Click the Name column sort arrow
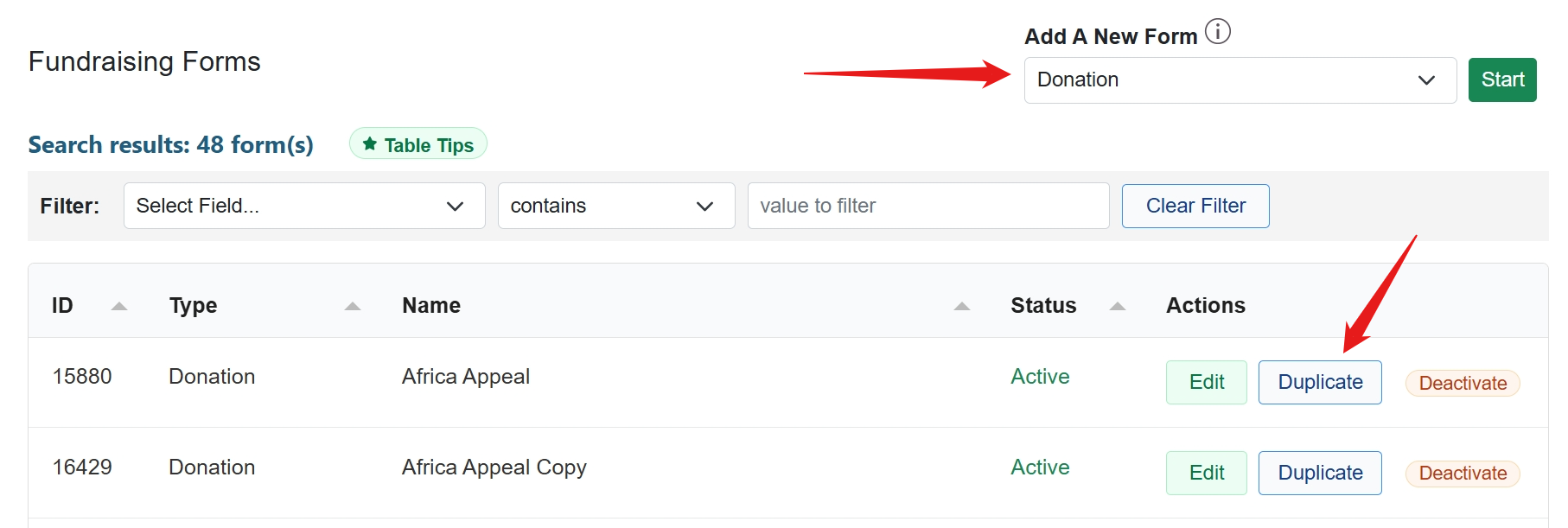Viewport: 1568px width, 528px height. point(961,306)
